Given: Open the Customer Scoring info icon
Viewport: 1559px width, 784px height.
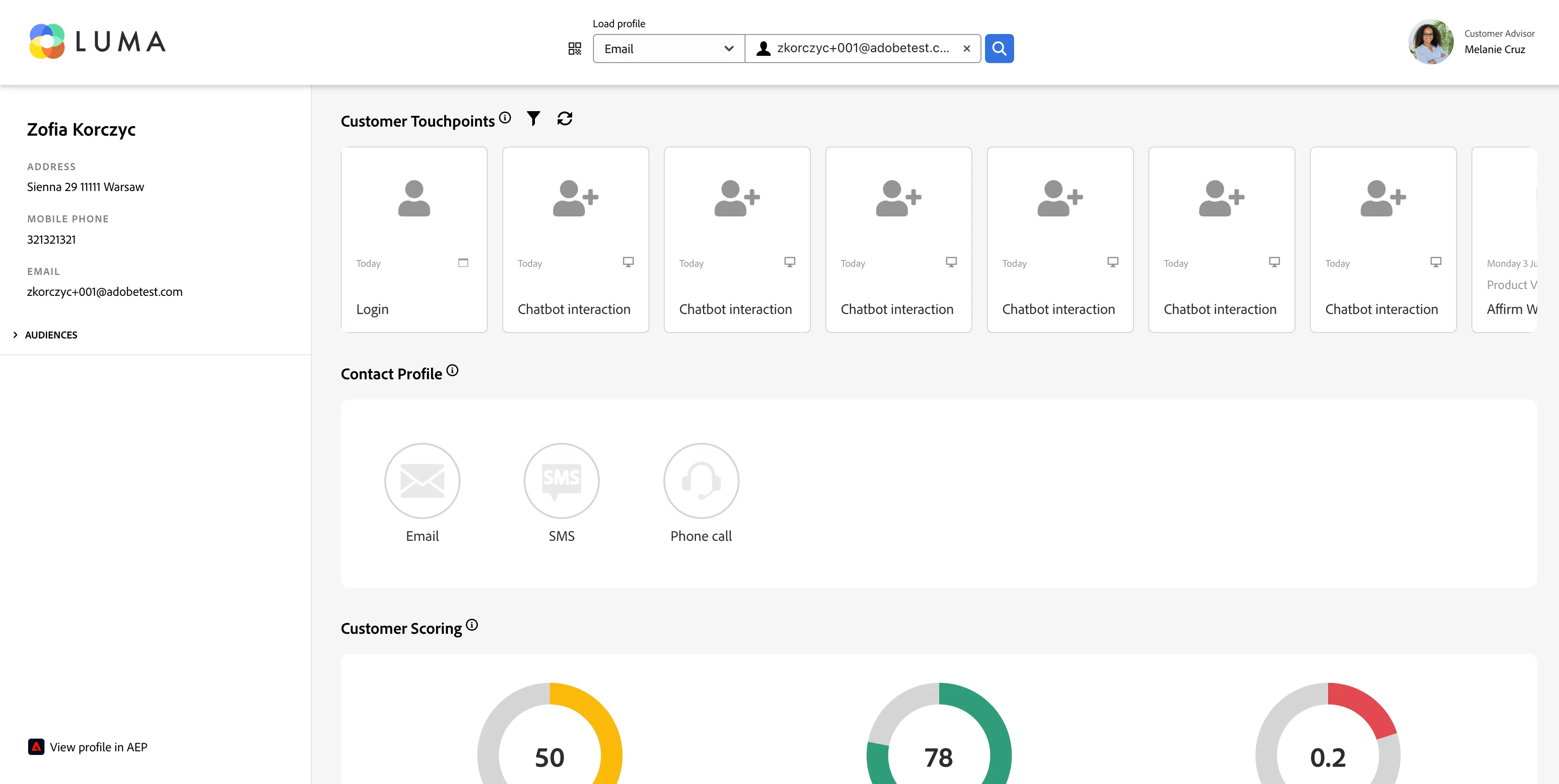Looking at the screenshot, I should tap(471, 625).
